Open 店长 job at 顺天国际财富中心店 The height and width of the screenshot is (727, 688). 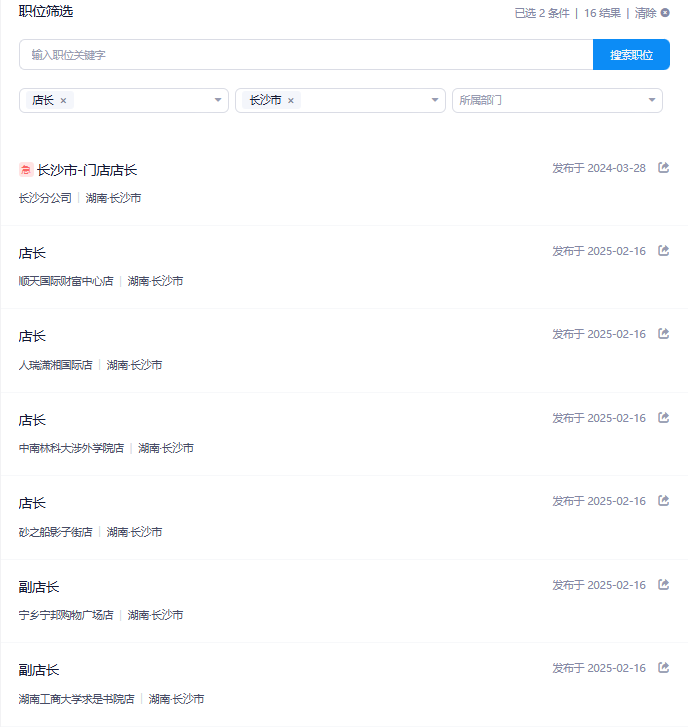[x=32, y=253]
